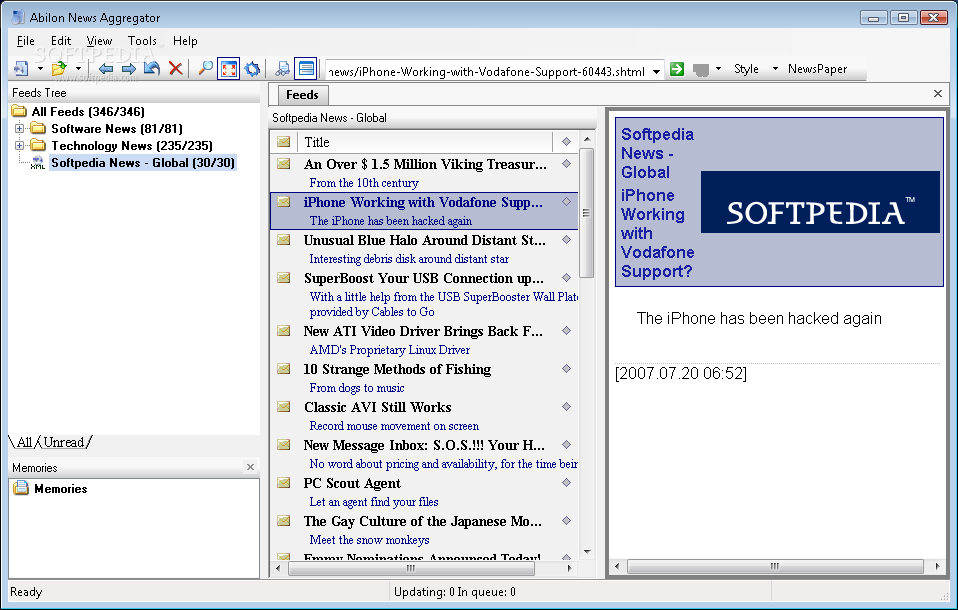Open the Style dropdown arrow
This screenshot has width=958, height=610.
775,69
